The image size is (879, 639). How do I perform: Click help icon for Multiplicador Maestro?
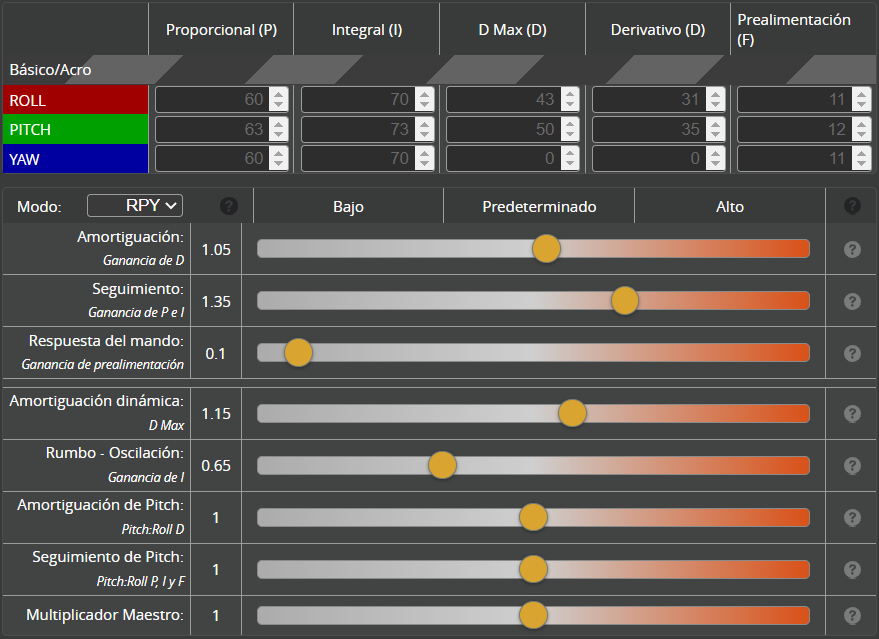pos(852,616)
